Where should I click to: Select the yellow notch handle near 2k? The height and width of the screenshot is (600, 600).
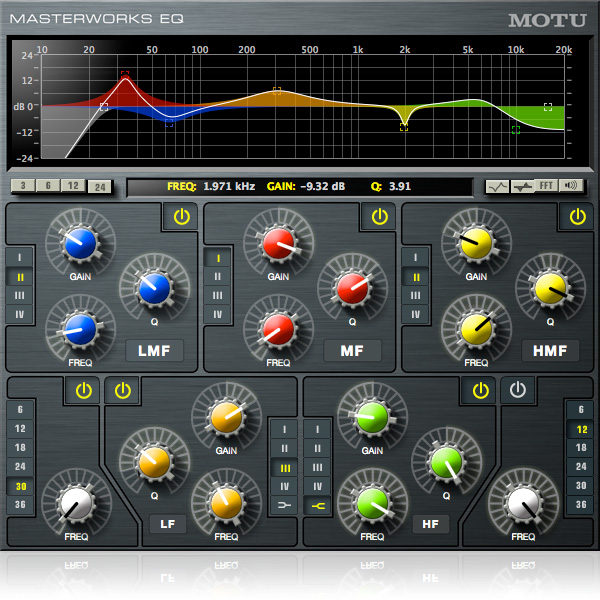point(404,127)
